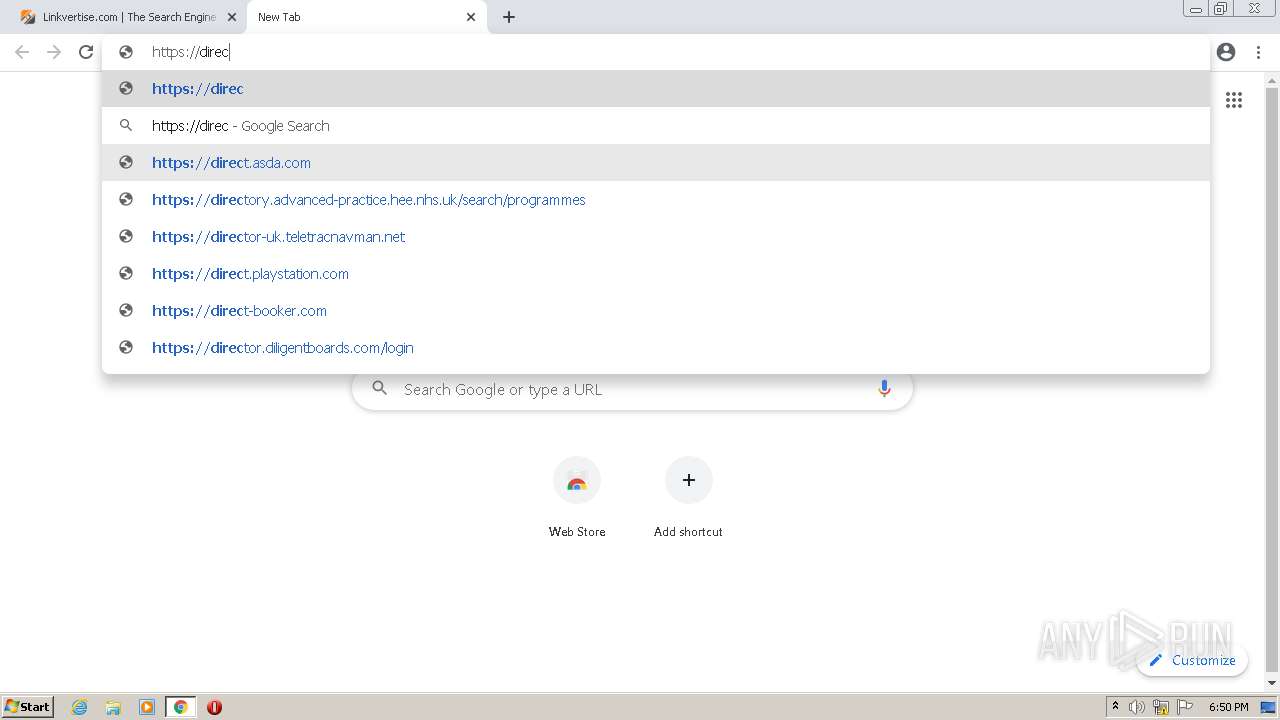Show hidden system tray icons
Screen dimensions: 1280x720
(x=1115, y=707)
